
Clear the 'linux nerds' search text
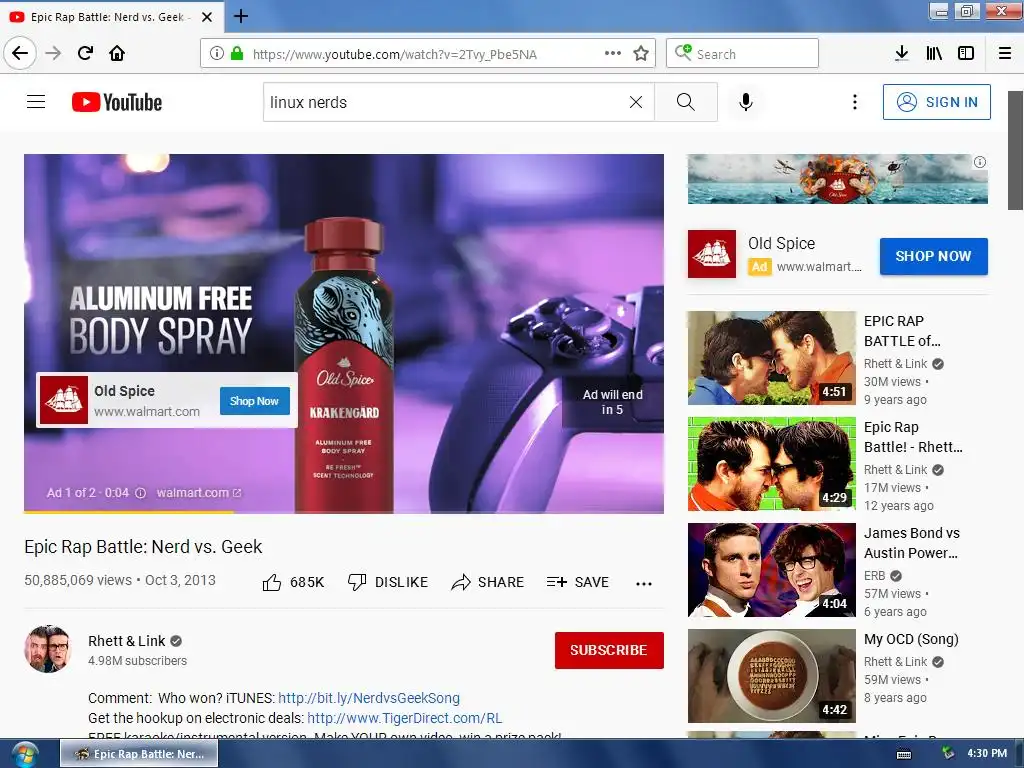[x=635, y=102]
